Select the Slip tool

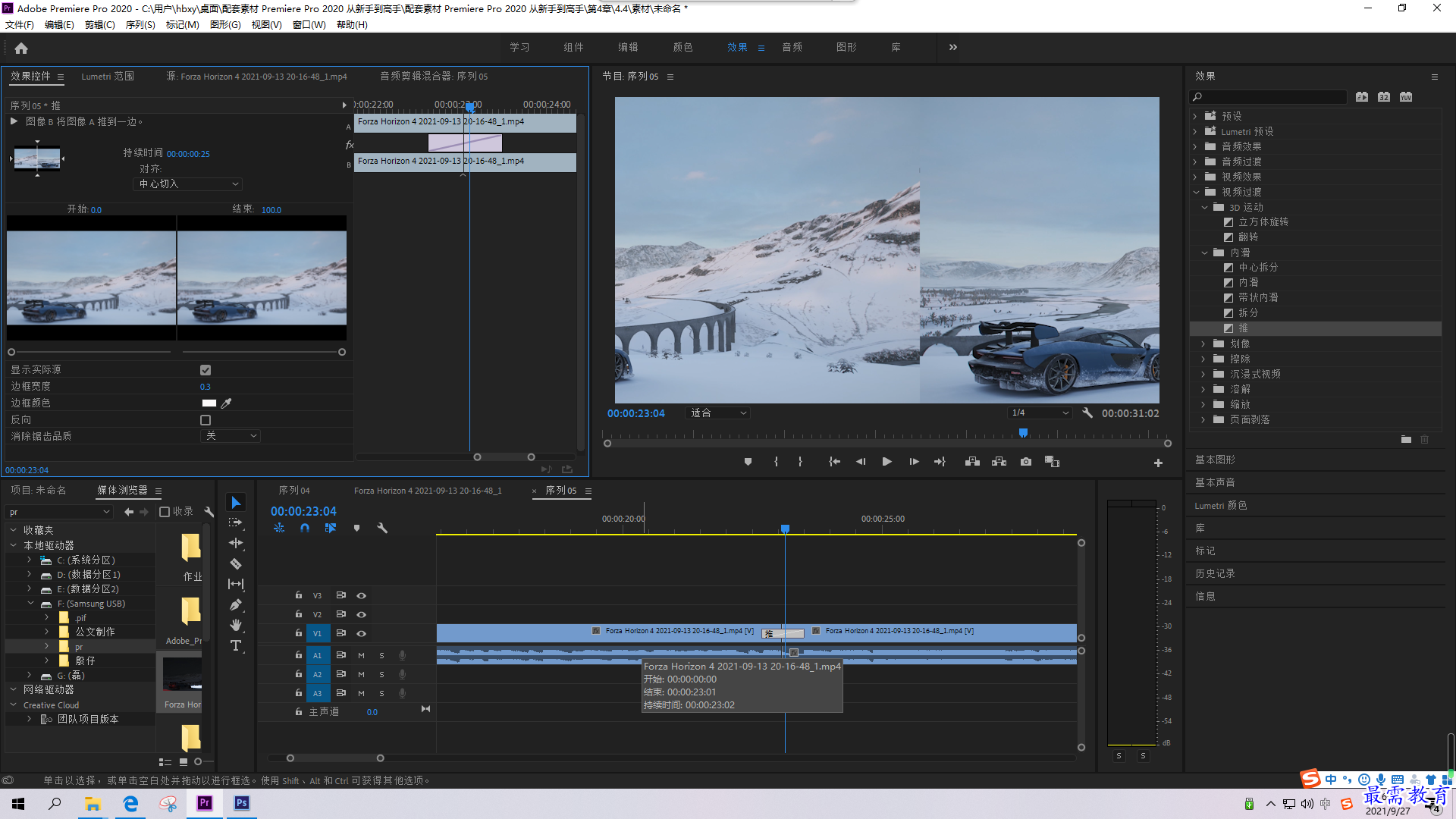pos(236,584)
